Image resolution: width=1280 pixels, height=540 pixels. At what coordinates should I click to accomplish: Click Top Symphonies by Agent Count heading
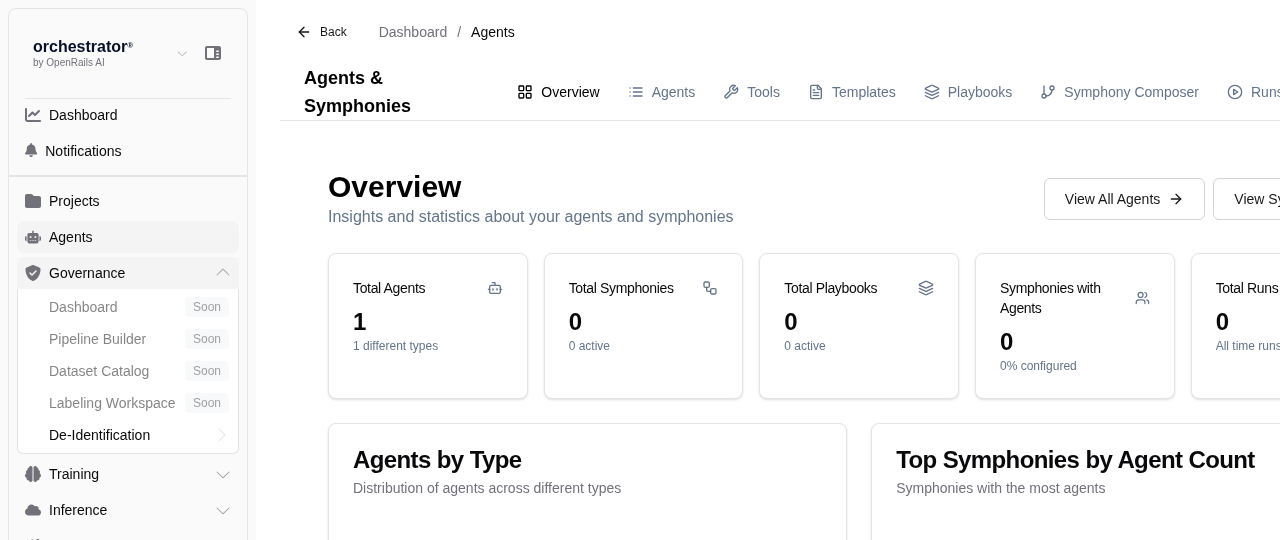tap(1075, 460)
